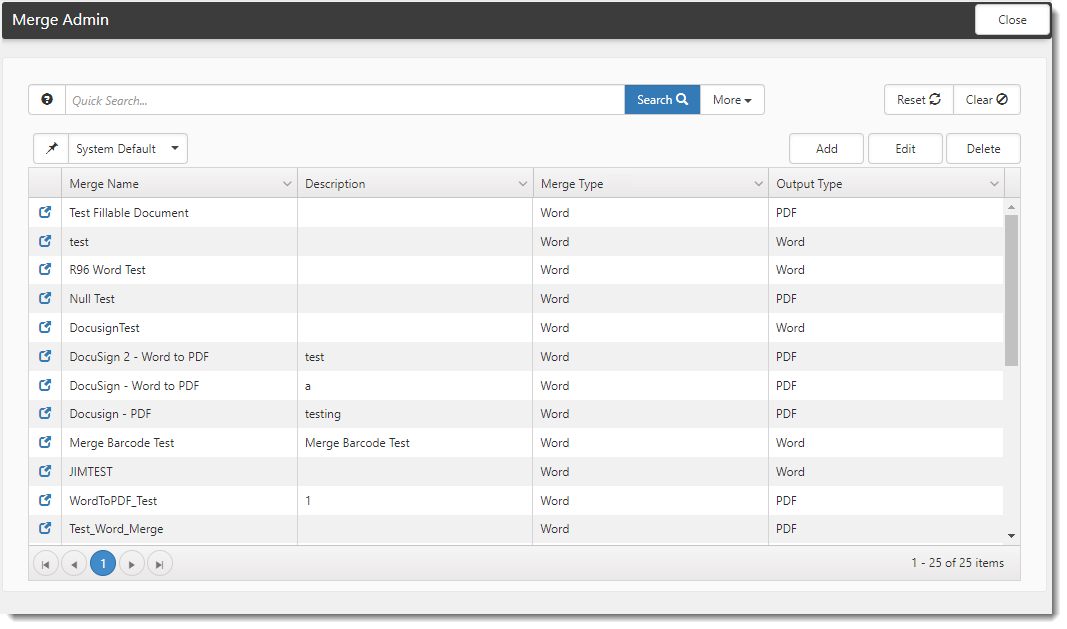Screen dimensions: 1067x629
Task: Go to the last page of results
Action: [160, 564]
